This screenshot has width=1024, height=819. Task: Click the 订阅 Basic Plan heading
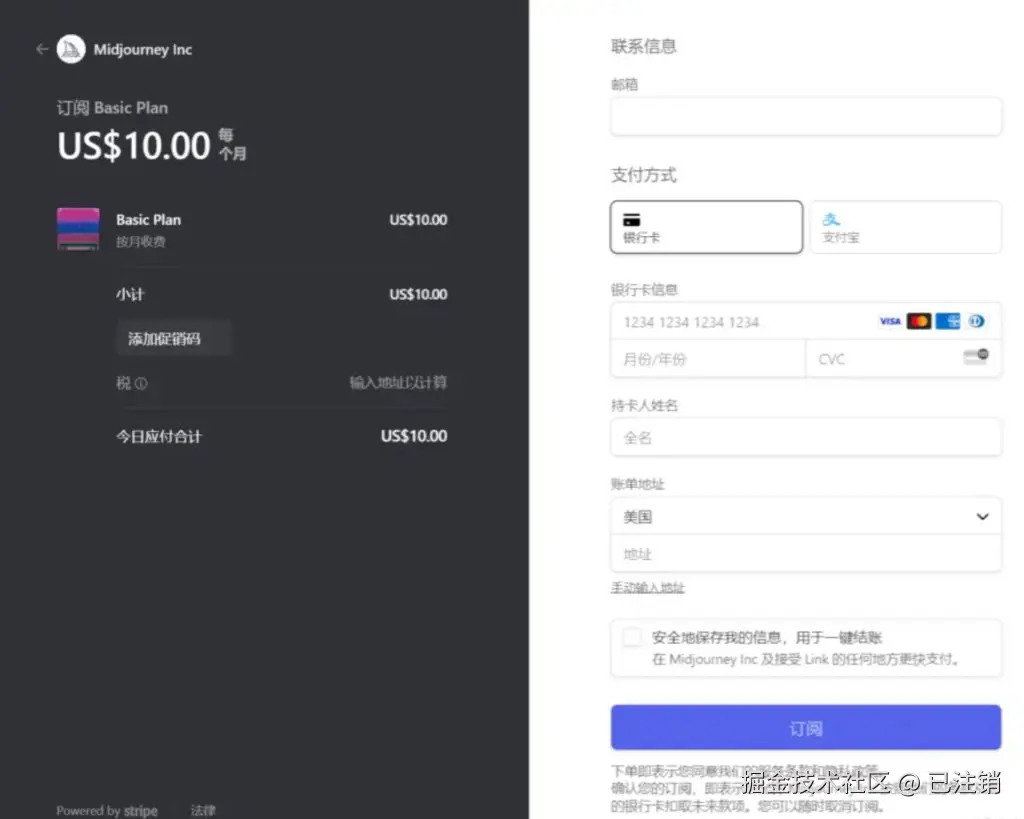112,108
